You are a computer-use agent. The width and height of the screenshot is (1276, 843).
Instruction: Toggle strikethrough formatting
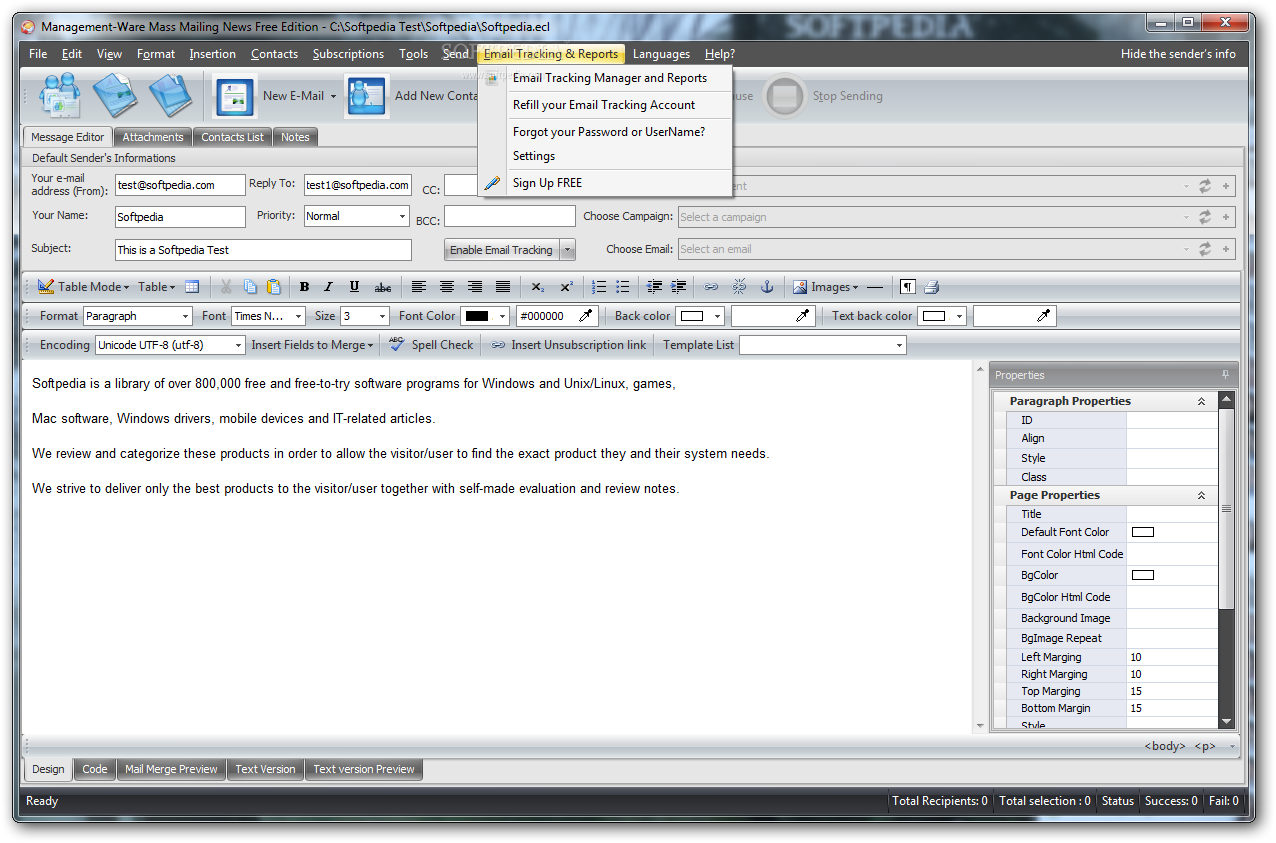coord(383,287)
